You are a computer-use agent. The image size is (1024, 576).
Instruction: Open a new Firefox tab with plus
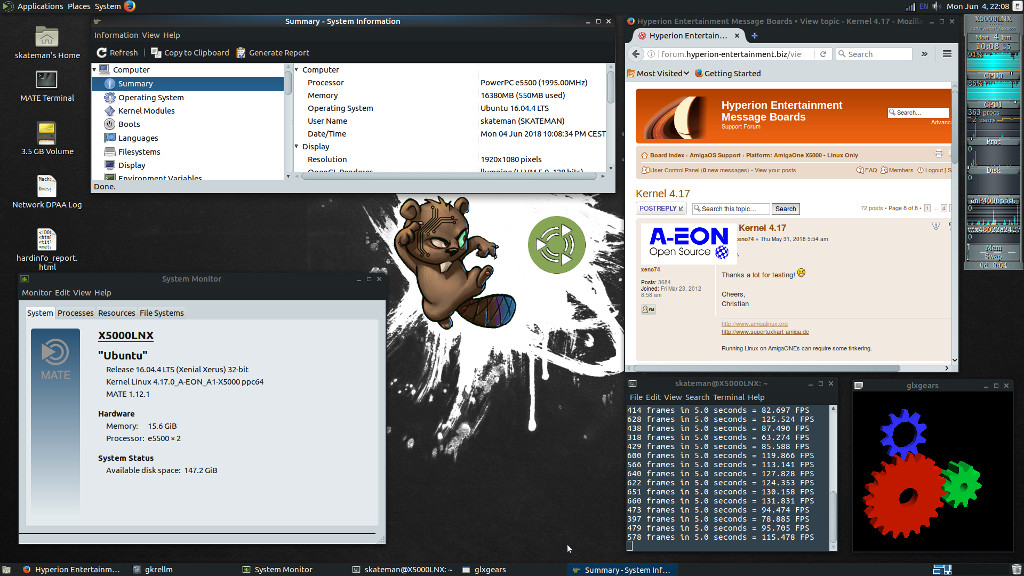[x=754, y=36]
